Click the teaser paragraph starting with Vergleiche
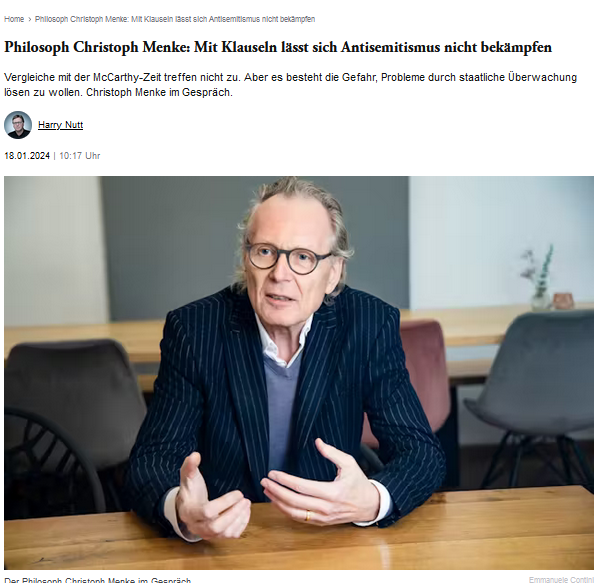603x583 pixels. (x=291, y=85)
